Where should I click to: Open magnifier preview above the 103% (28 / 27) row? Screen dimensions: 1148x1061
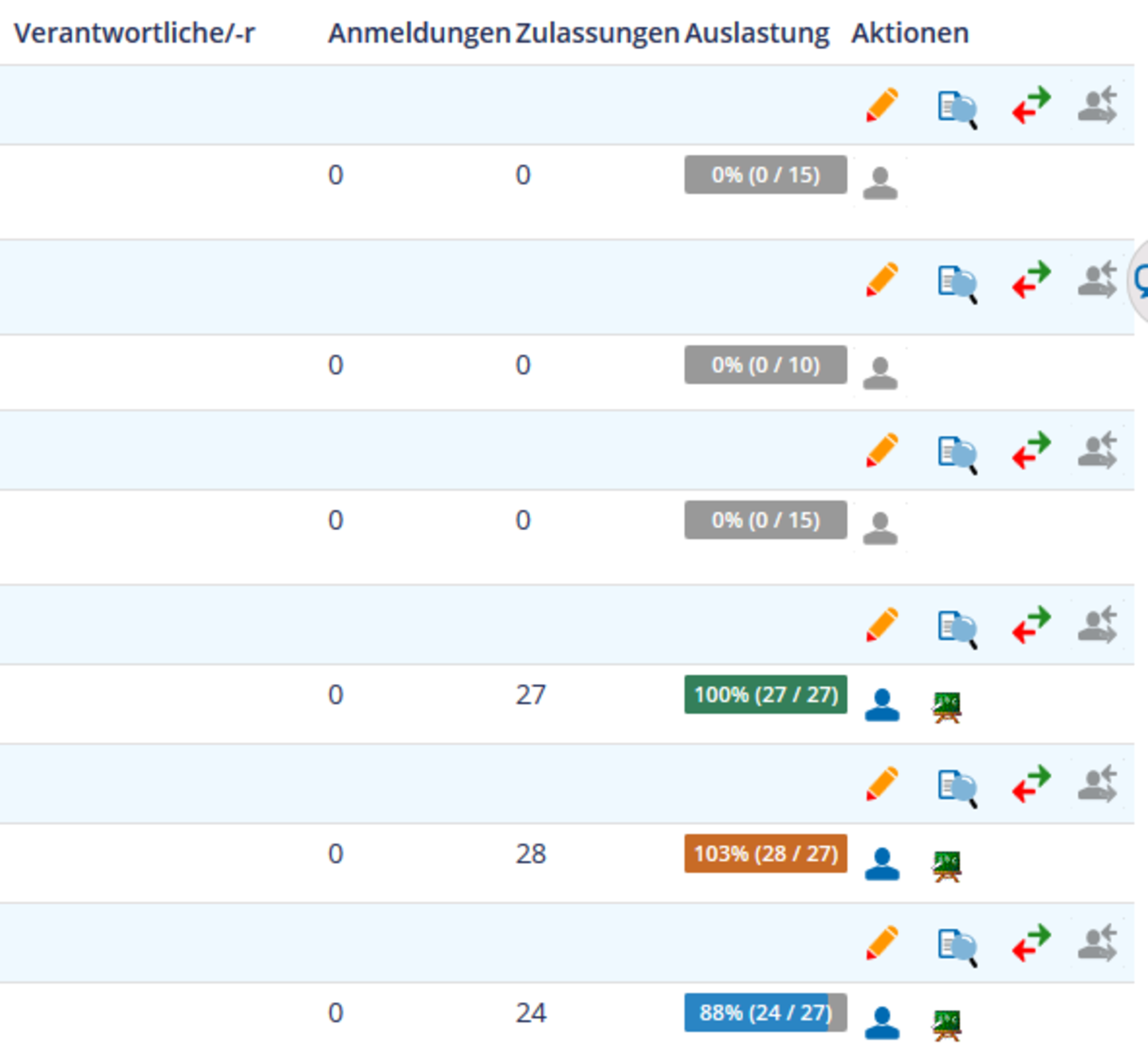957,788
